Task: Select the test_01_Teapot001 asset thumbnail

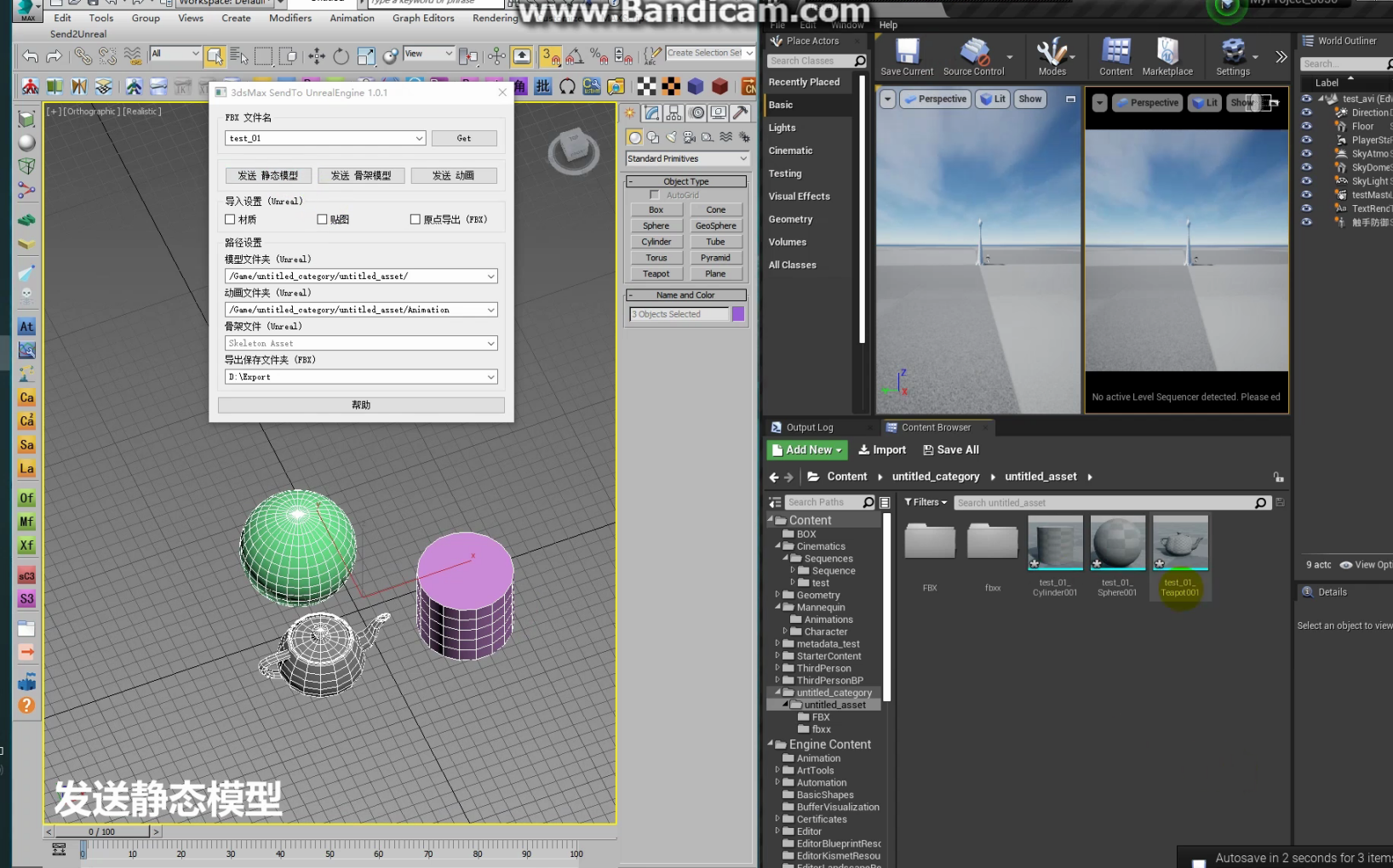Action: pyautogui.click(x=1180, y=542)
